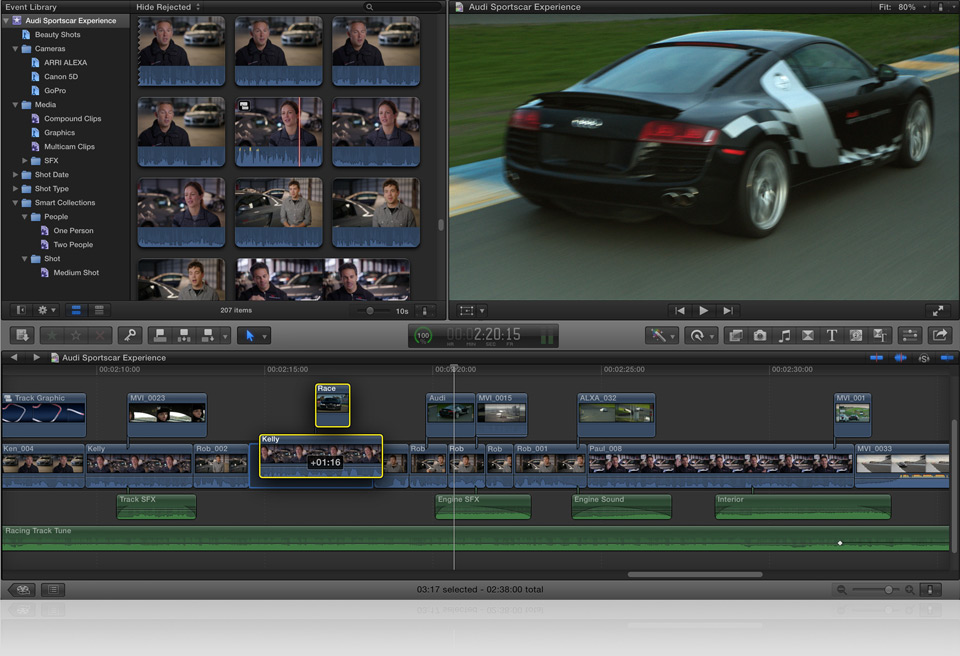Insert the selected clip into storyline
Viewport: 960px width, 656px height.
pos(184,336)
